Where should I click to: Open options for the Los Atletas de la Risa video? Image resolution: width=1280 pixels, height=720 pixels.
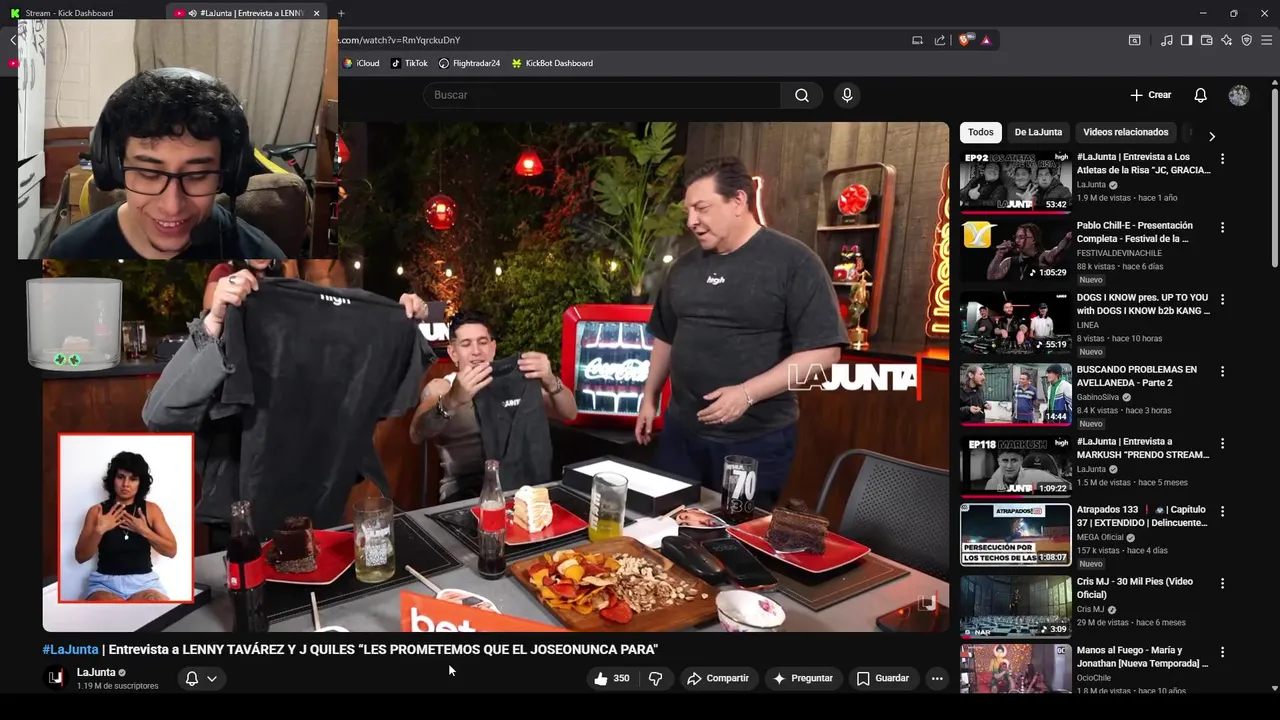pyautogui.click(x=1222, y=158)
